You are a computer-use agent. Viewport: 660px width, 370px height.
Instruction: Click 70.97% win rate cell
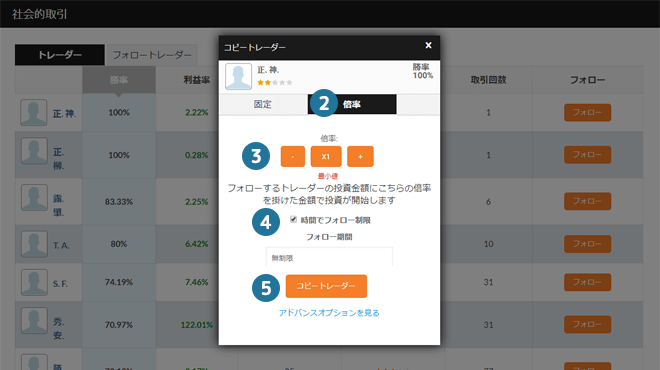(x=119, y=325)
